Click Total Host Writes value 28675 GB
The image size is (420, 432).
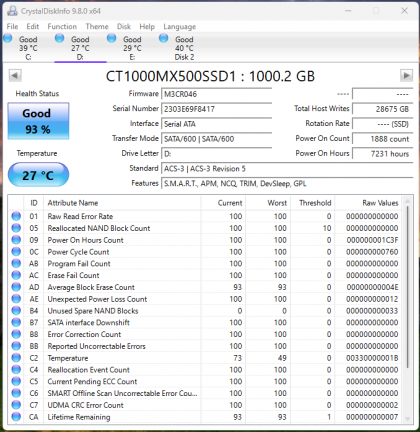383,109
